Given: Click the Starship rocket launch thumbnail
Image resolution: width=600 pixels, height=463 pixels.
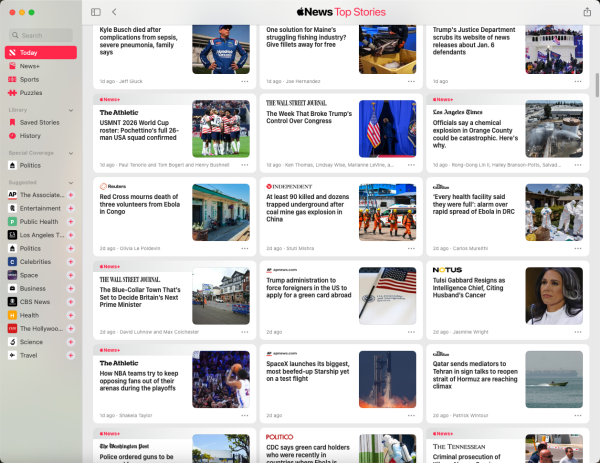Looking at the screenshot, I should coord(387,379).
